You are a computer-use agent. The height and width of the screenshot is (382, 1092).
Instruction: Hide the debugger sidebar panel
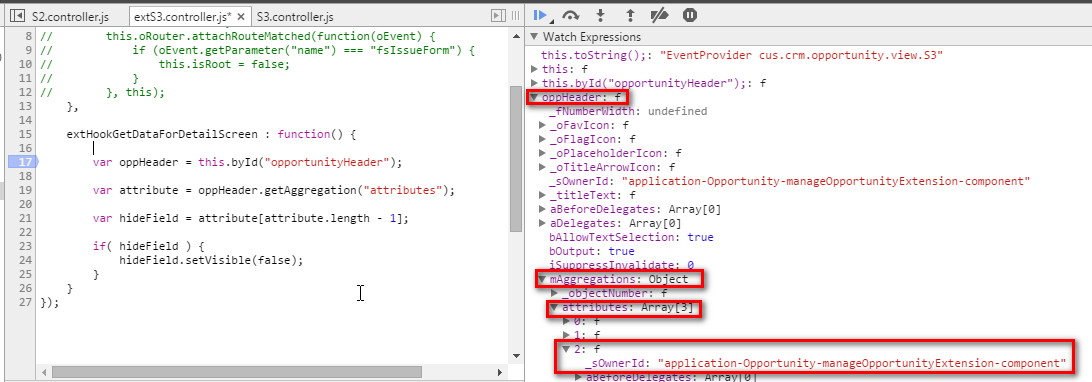pos(499,15)
